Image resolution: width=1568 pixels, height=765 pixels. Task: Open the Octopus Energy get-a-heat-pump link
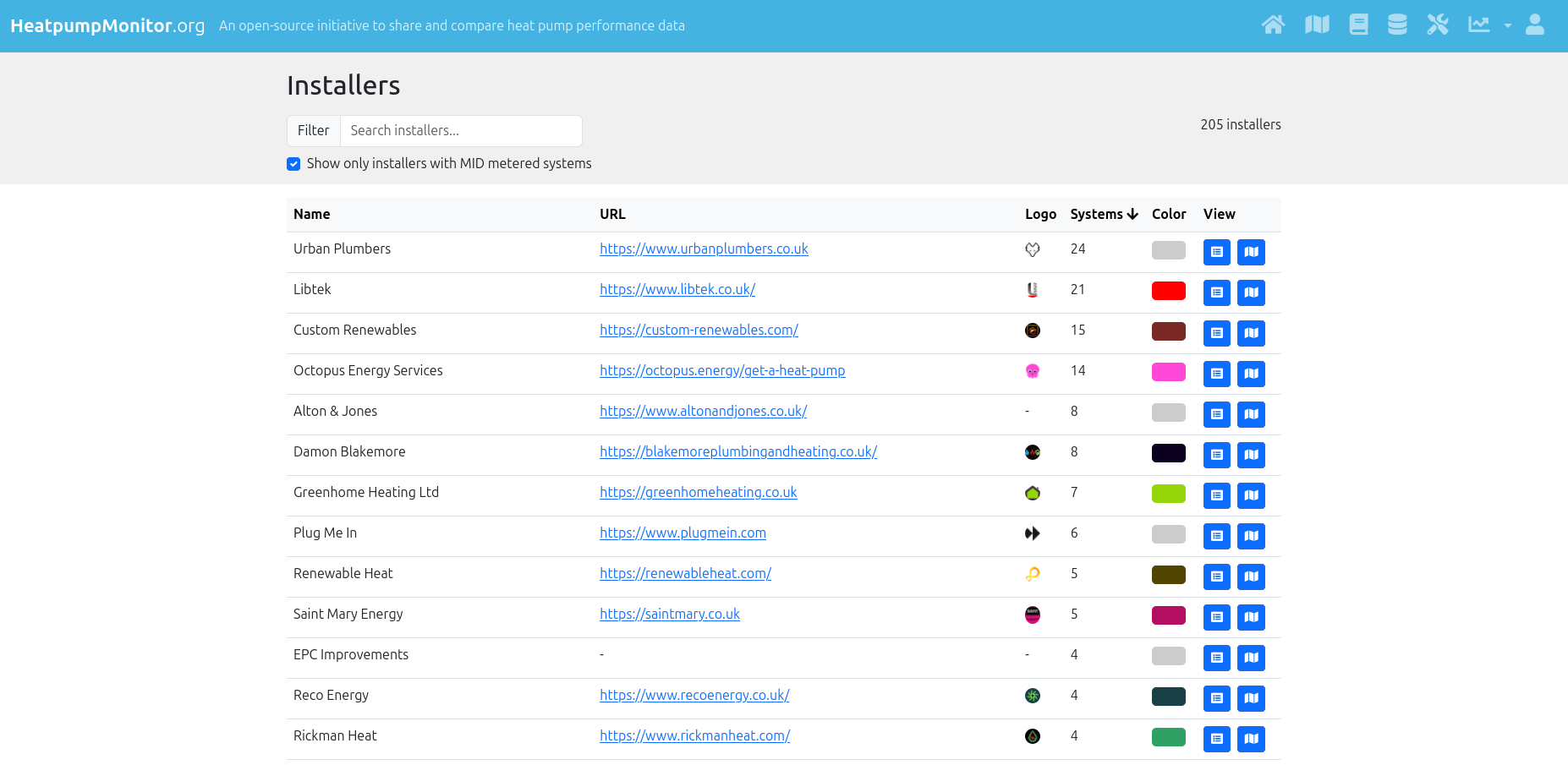(722, 371)
